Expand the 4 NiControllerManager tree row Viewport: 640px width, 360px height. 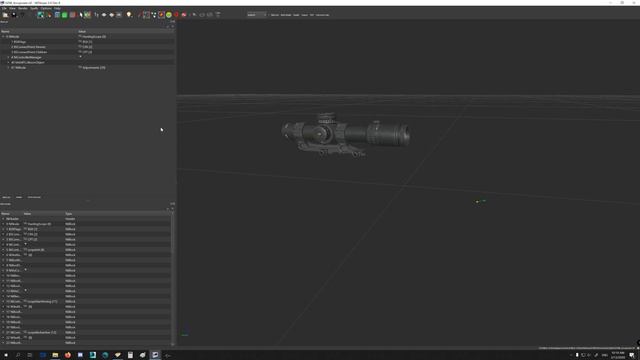[8, 57]
